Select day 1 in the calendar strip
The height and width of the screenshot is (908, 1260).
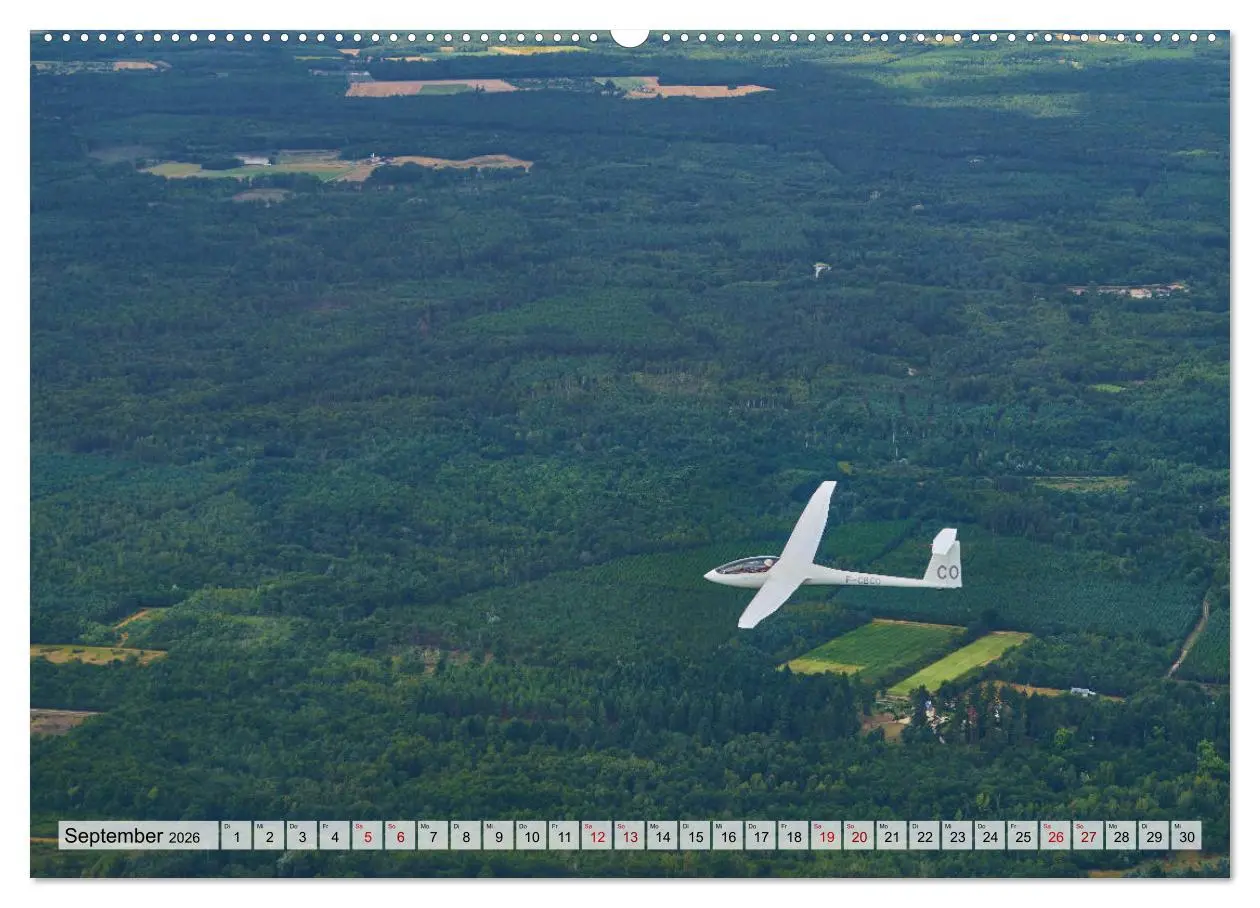click(x=236, y=836)
